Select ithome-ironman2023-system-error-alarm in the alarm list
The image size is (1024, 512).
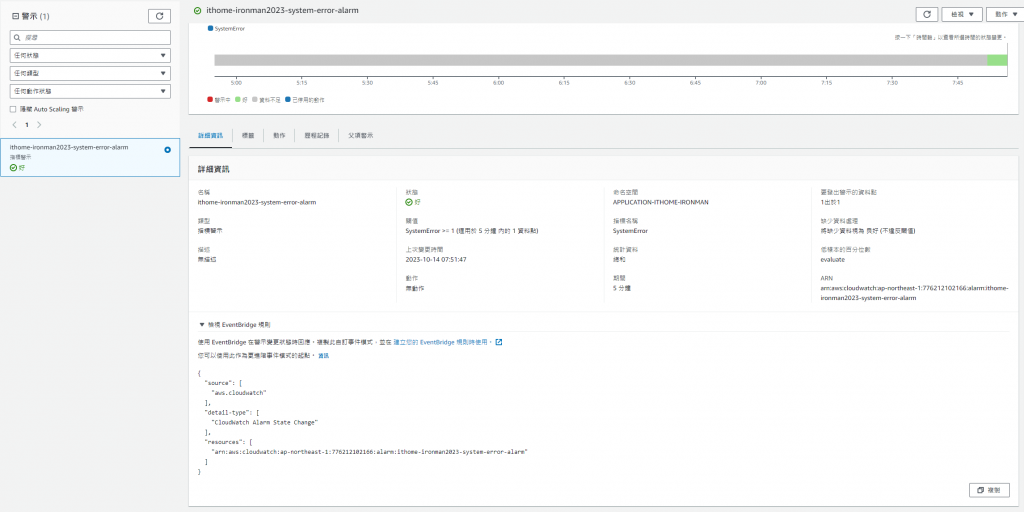(90, 157)
